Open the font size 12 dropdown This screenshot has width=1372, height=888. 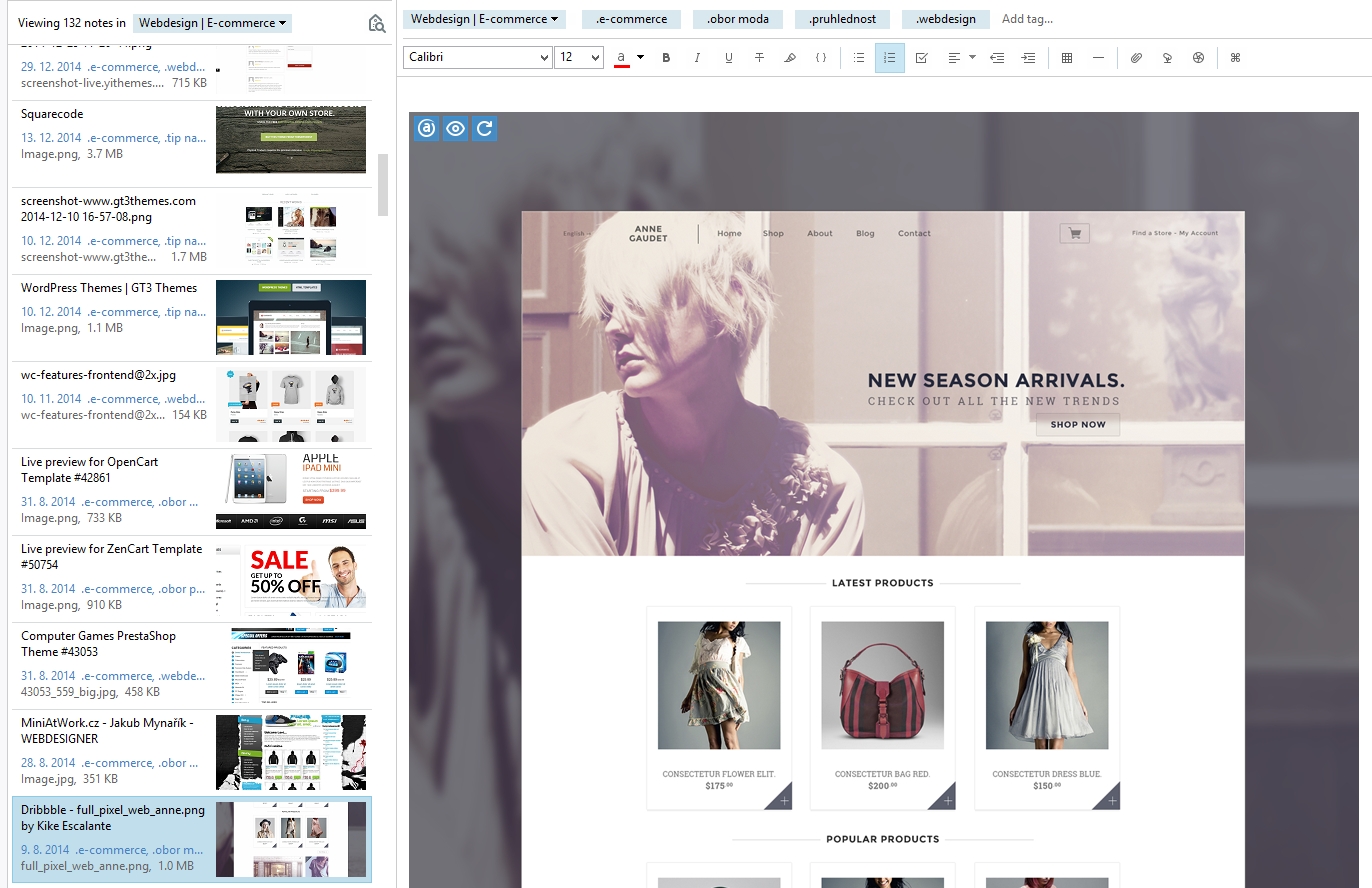pyautogui.click(x=579, y=57)
